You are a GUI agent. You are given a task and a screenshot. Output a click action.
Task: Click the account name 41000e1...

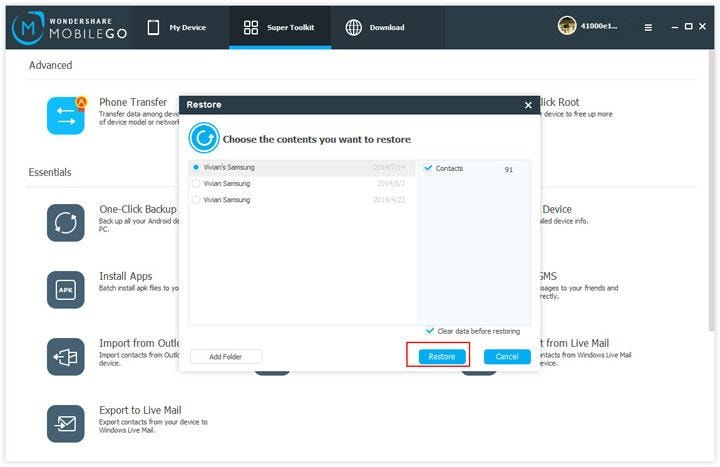(x=599, y=26)
